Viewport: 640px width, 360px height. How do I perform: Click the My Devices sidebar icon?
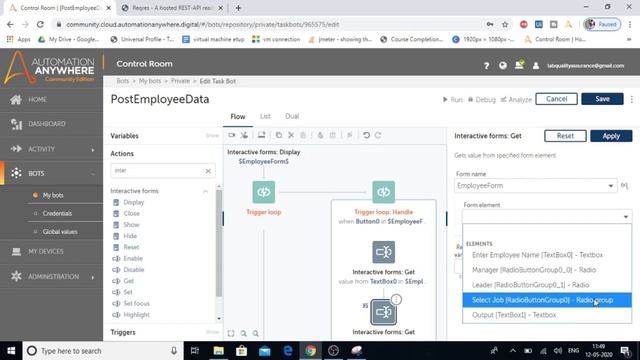[16, 251]
